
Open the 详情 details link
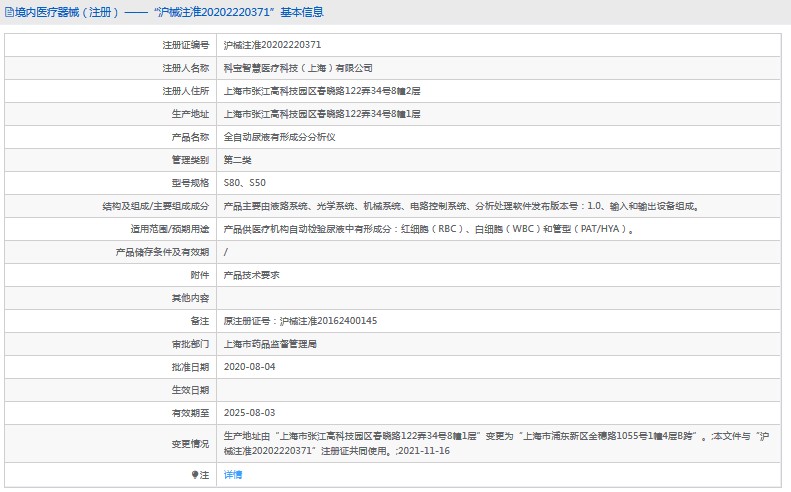232,475
